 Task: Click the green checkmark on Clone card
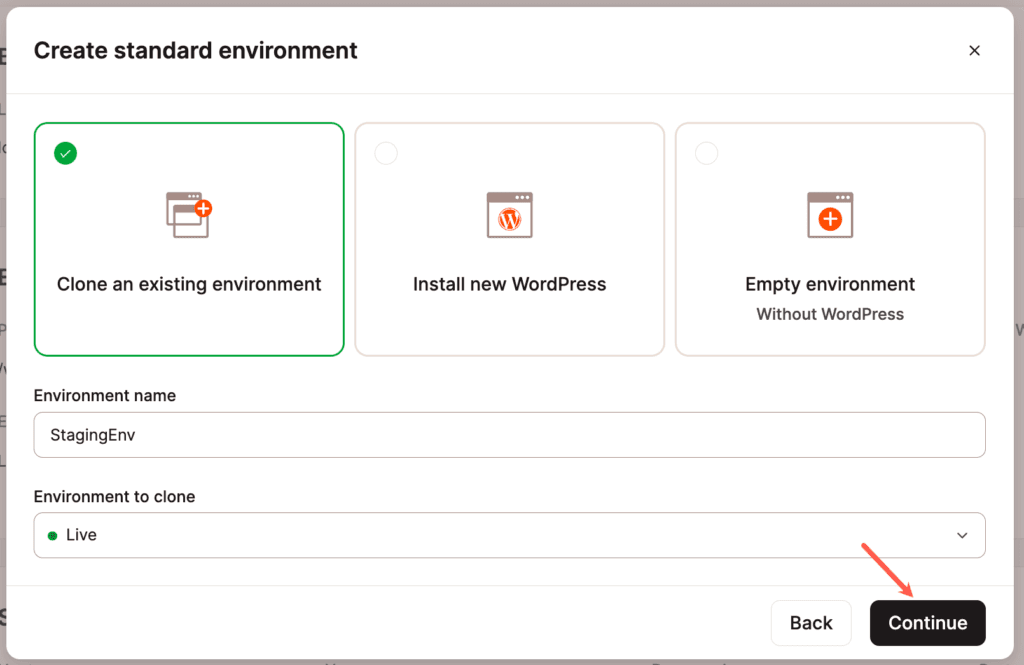(x=66, y=153)
